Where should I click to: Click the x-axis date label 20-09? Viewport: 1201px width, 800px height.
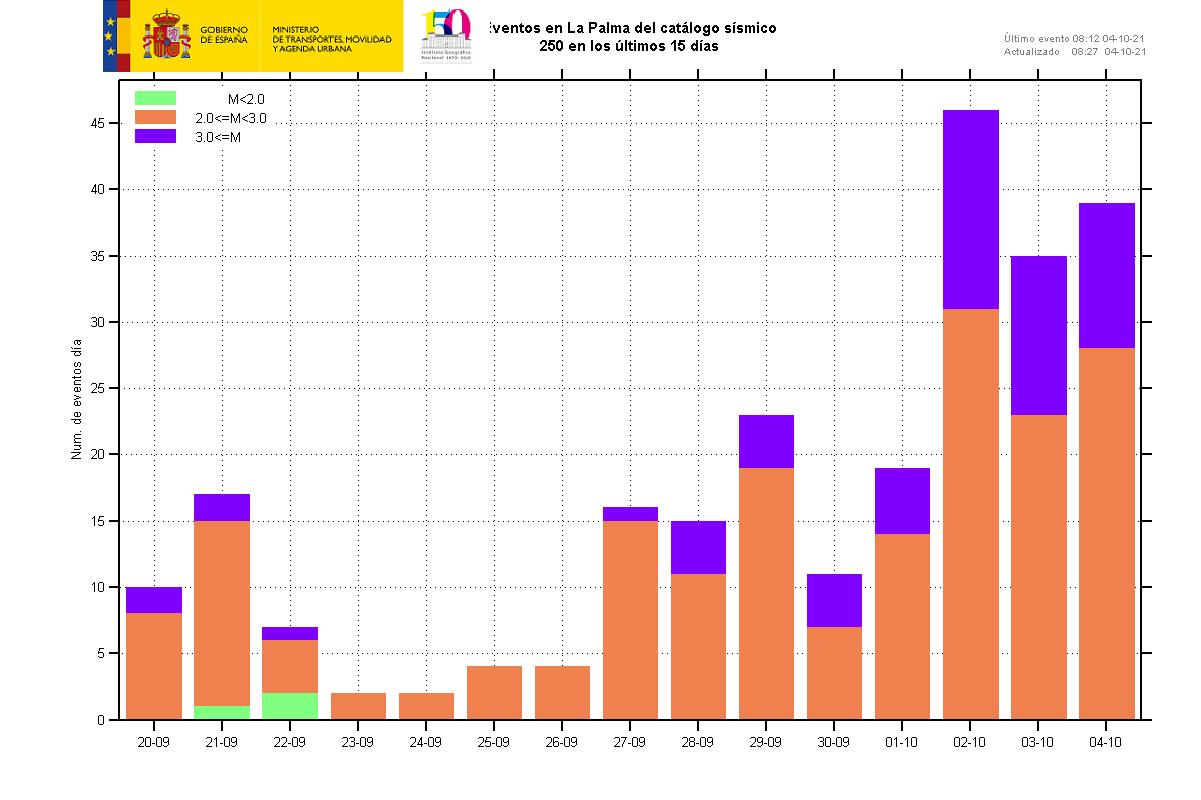tap(153, 743)
